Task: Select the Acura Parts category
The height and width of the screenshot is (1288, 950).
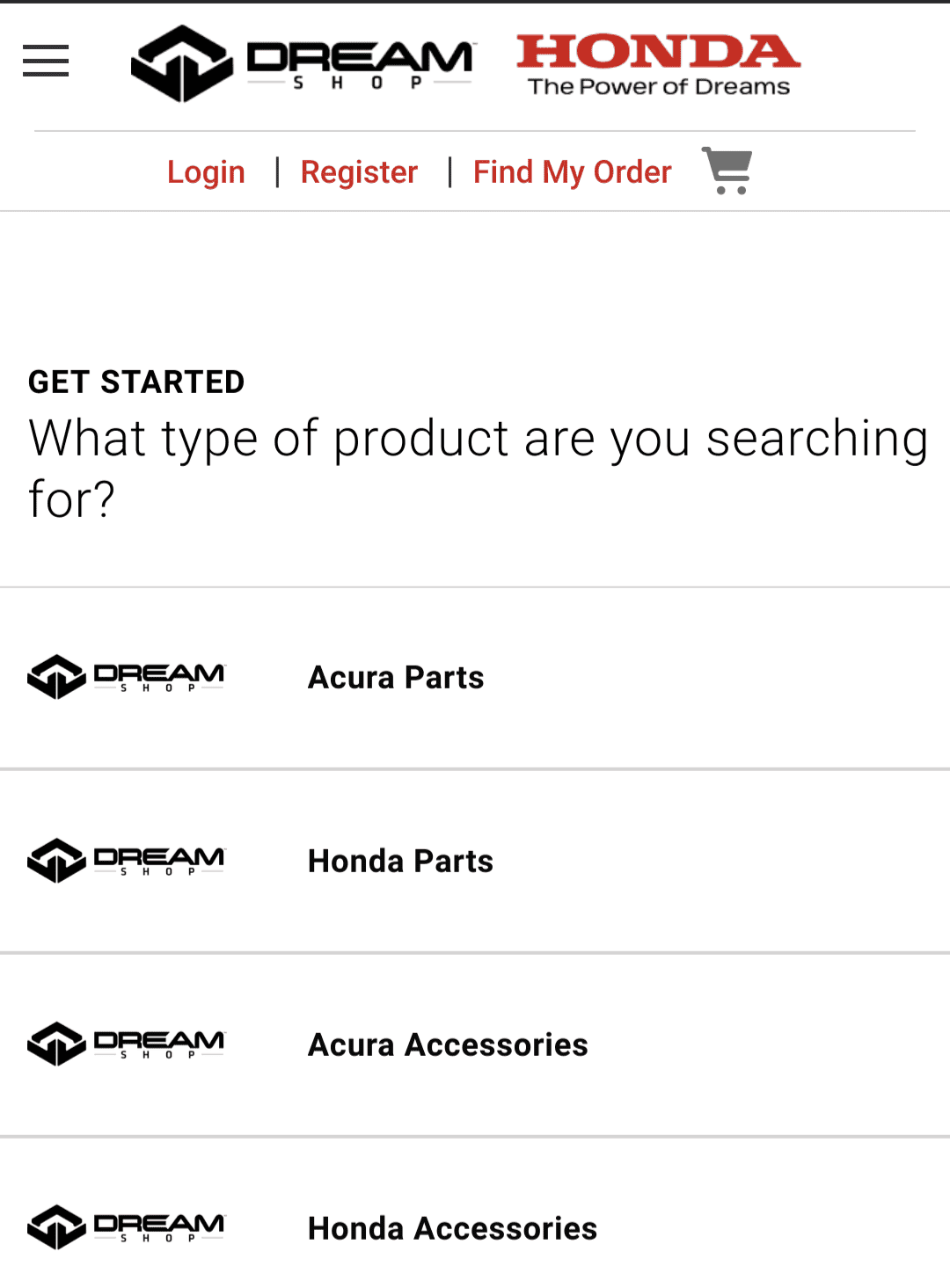Action: [395, 676]
